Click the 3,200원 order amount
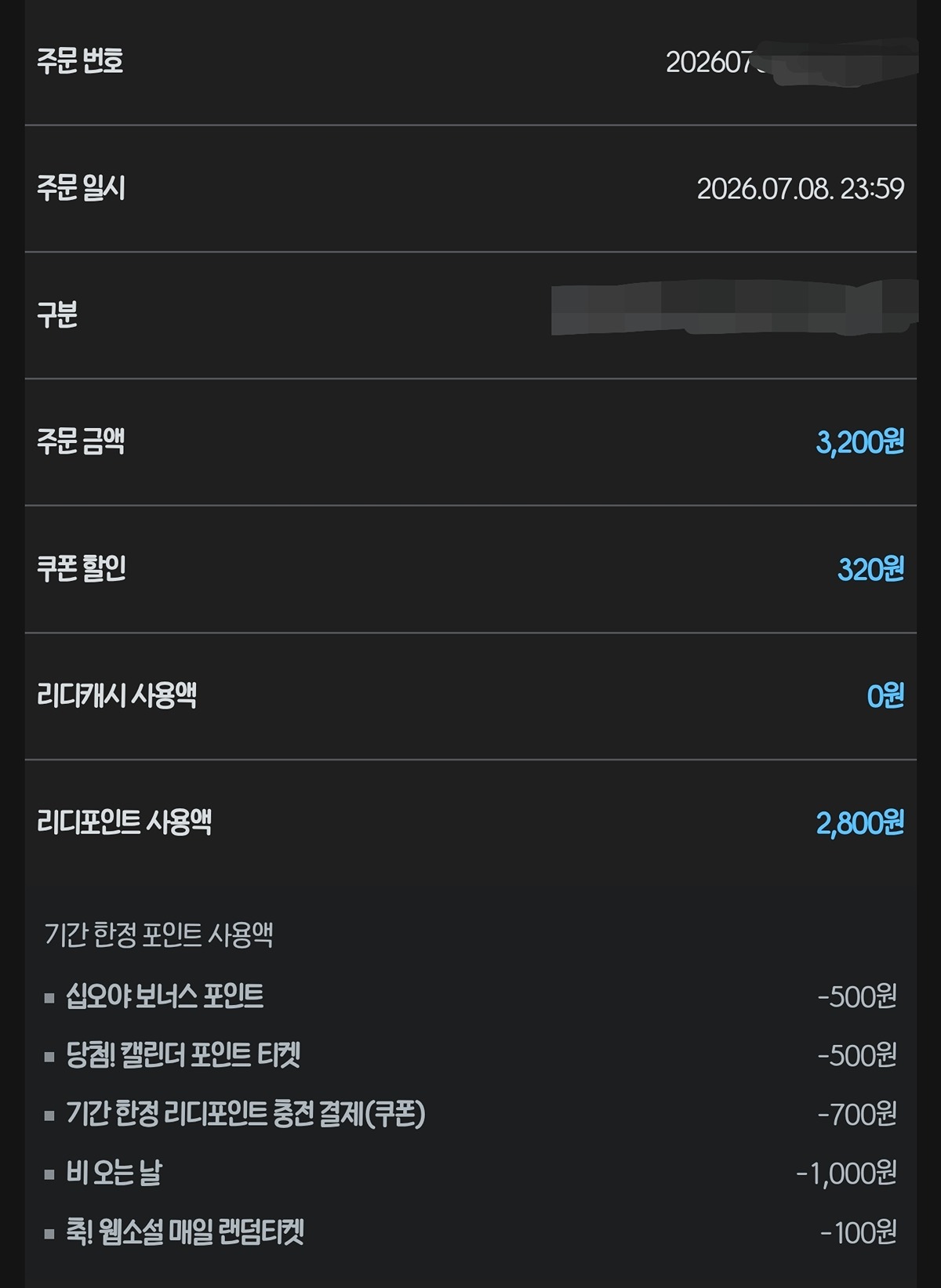The image size is (941, 1288). (860, 442)
